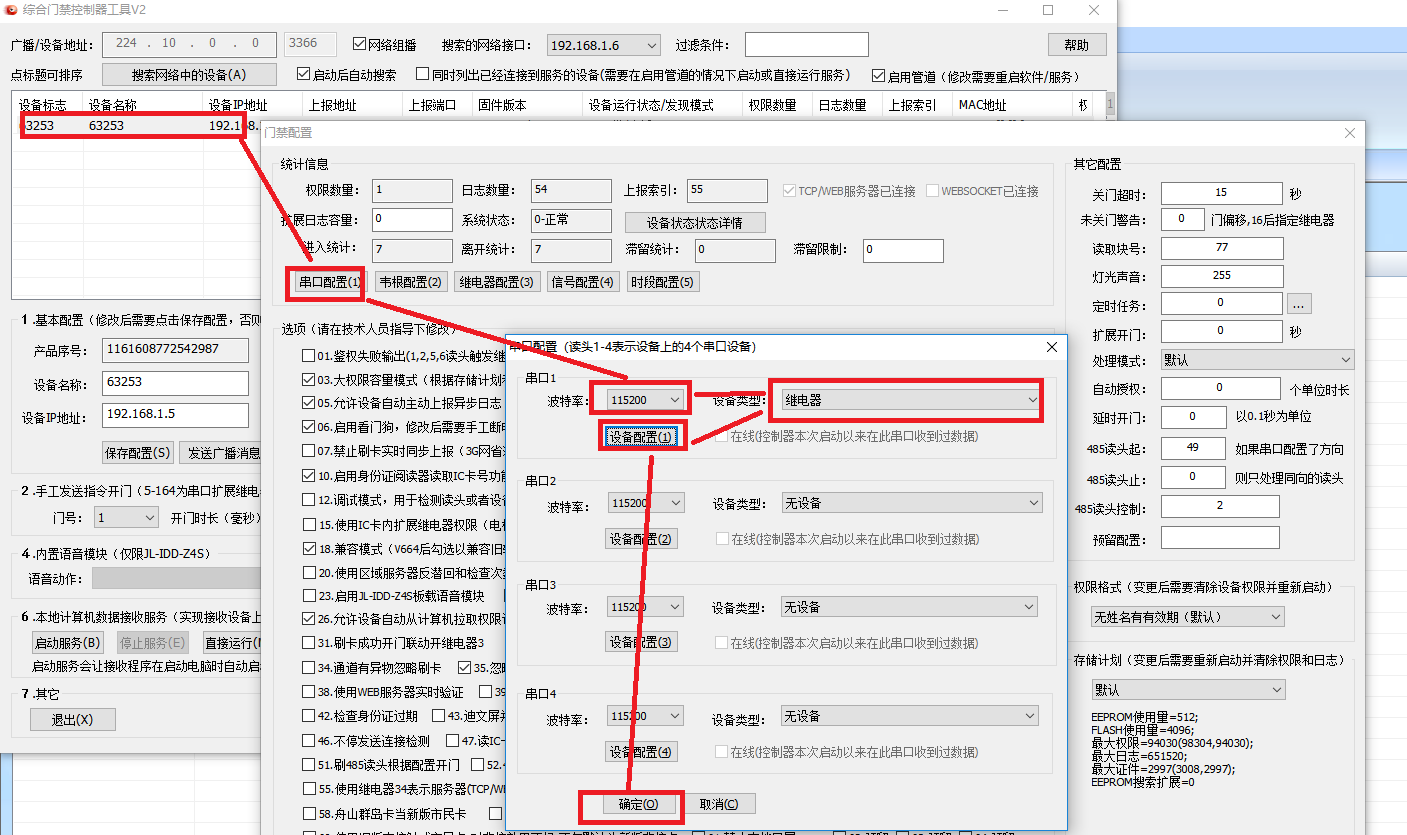Enable 同时列出已经连接到服务的设备 checkbox
This screenshot has height=835, width=1407.
click(x=424, y=74)
